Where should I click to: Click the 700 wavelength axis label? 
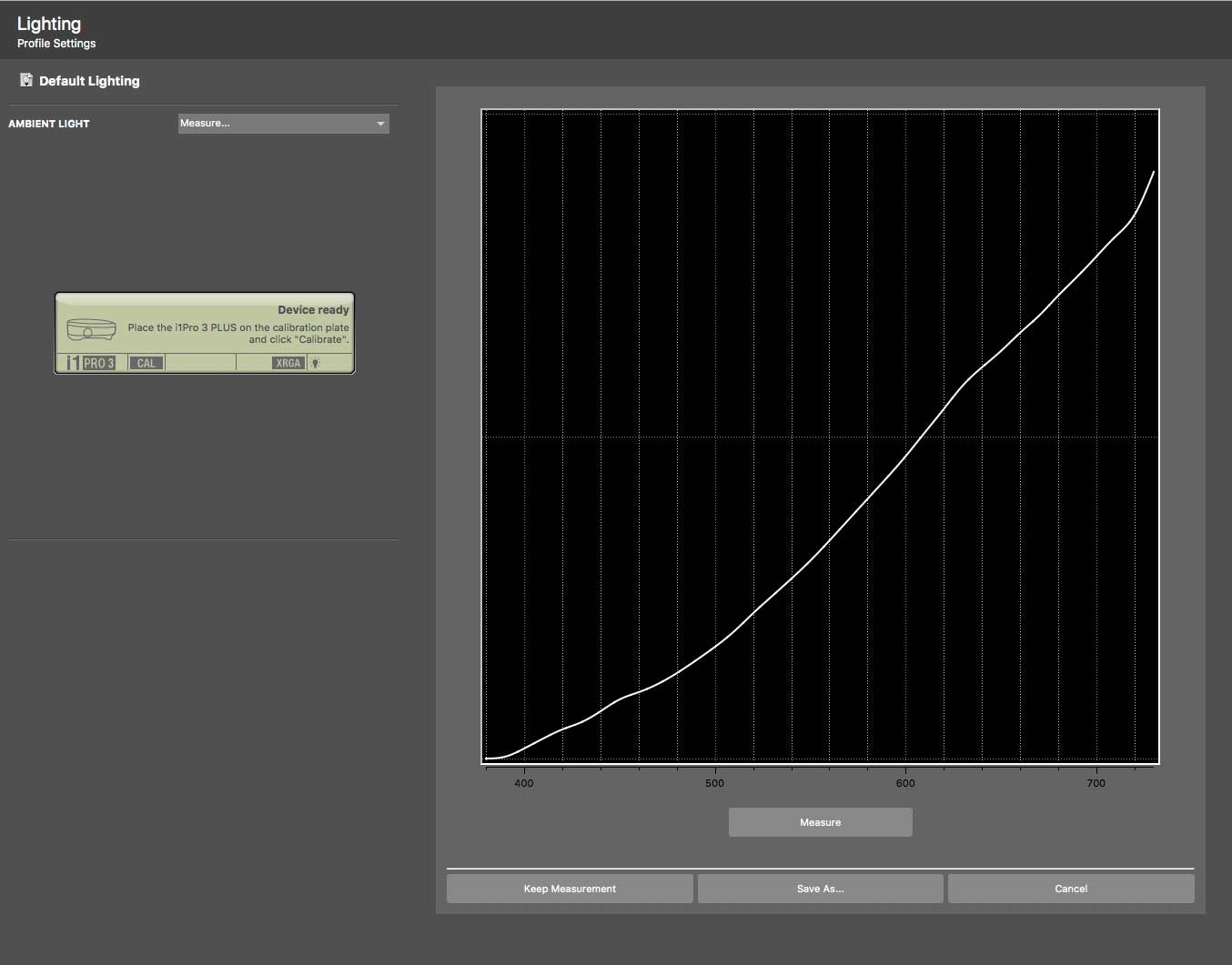tap(1096, 783)
